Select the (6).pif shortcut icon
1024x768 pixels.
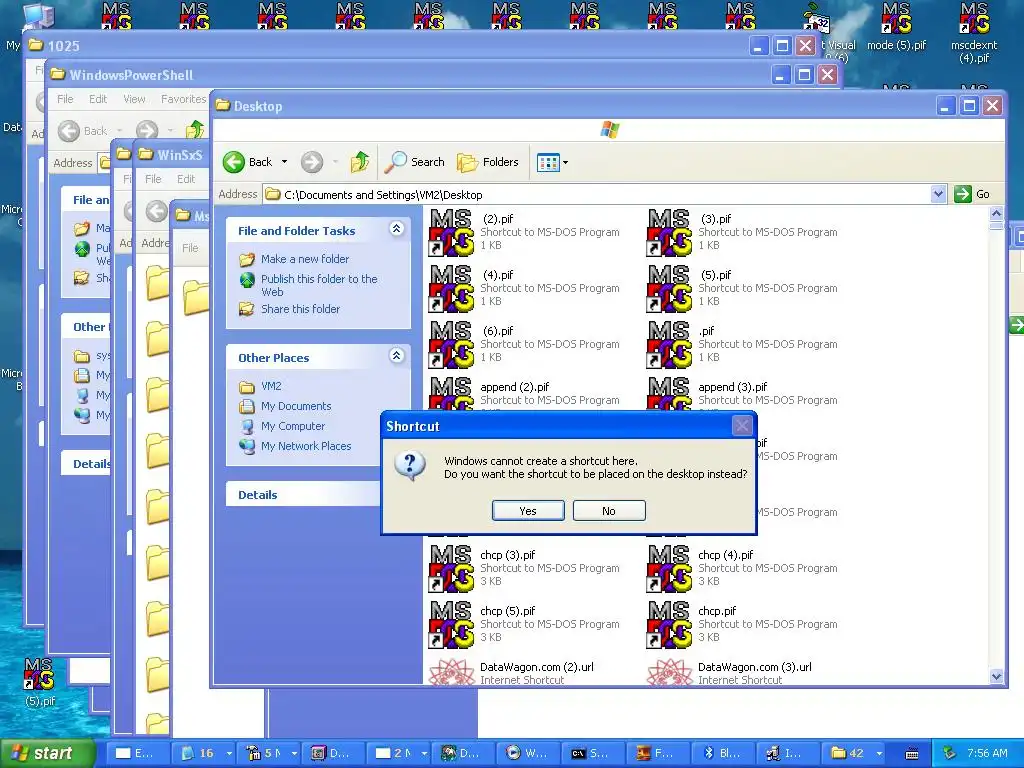[x=451, y=345]
